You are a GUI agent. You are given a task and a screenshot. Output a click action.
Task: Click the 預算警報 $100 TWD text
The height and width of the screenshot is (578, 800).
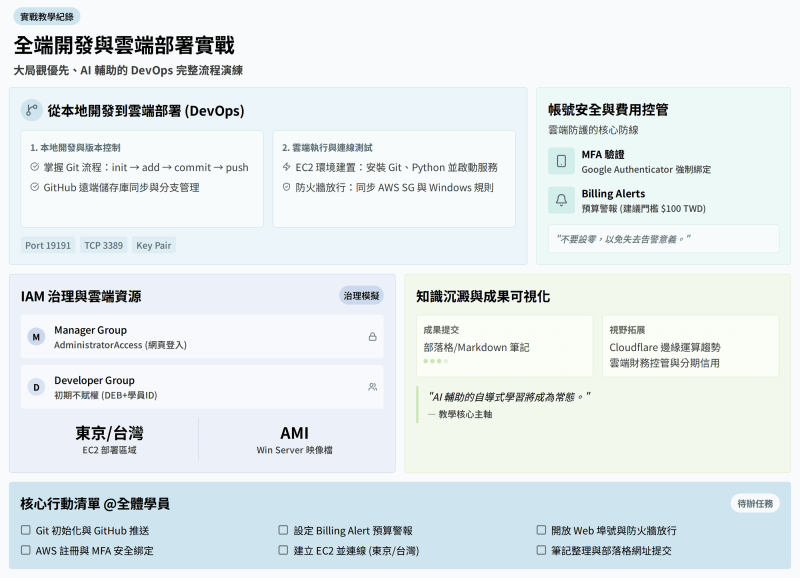(643, 208)
